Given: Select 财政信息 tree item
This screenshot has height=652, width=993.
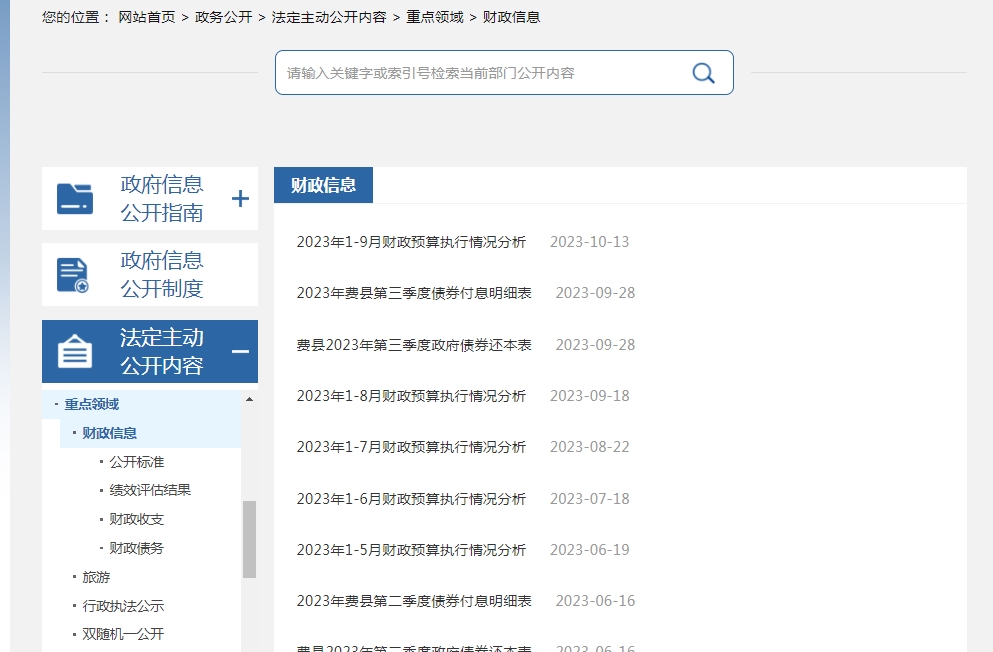Looking at the screenshot, I should [110, 433].
